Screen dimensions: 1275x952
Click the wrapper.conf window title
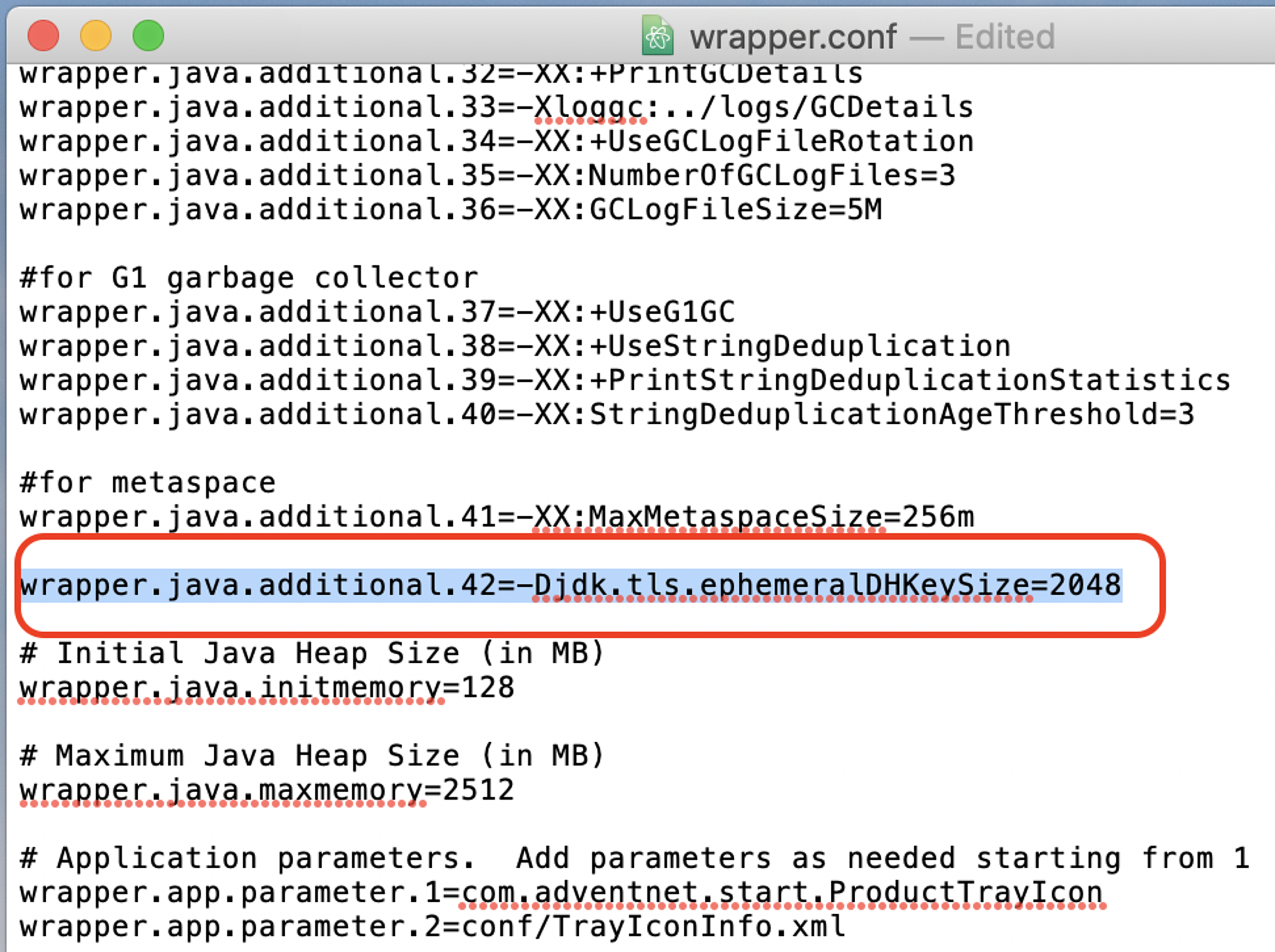(793, 37)
